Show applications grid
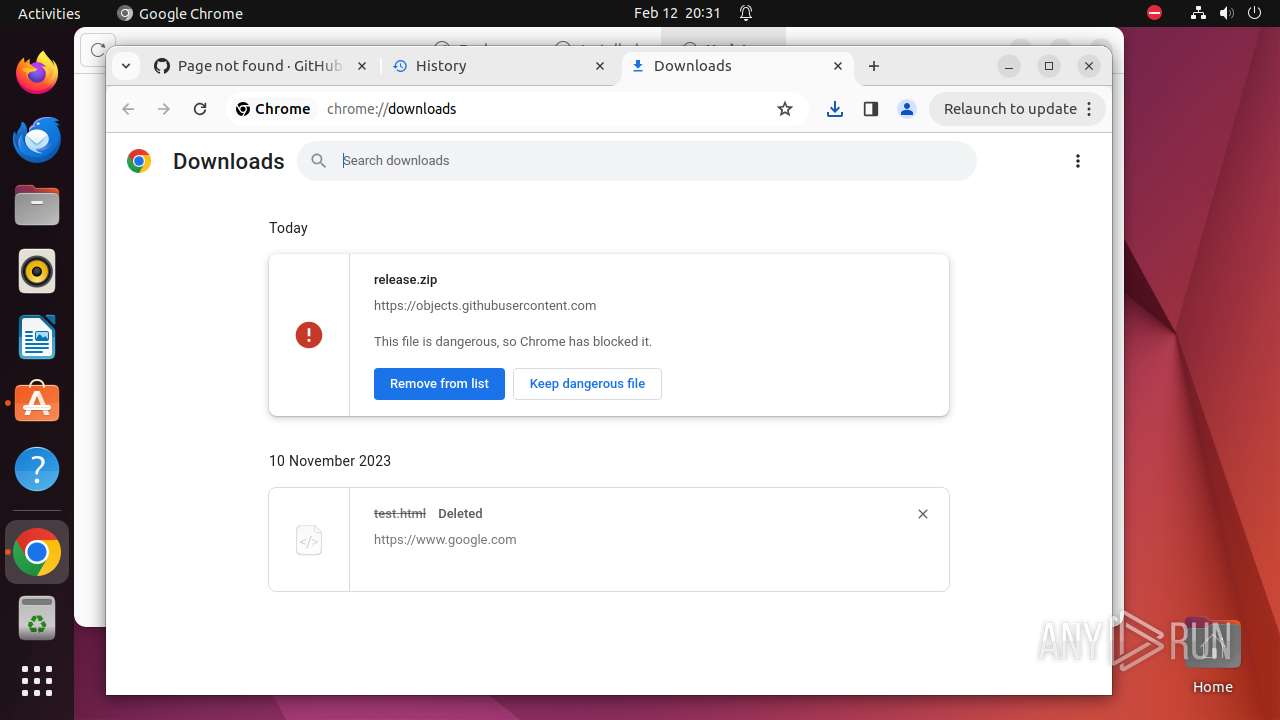This screenshot has width=1280, height=720. pyautogui.click(x=37, y=681)
